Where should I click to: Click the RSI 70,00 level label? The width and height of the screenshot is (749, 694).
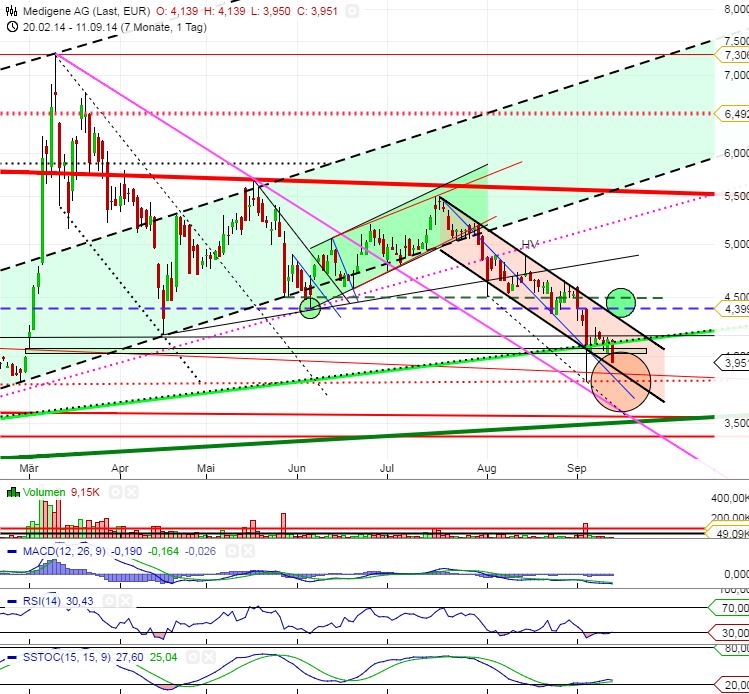pos(729,608)
